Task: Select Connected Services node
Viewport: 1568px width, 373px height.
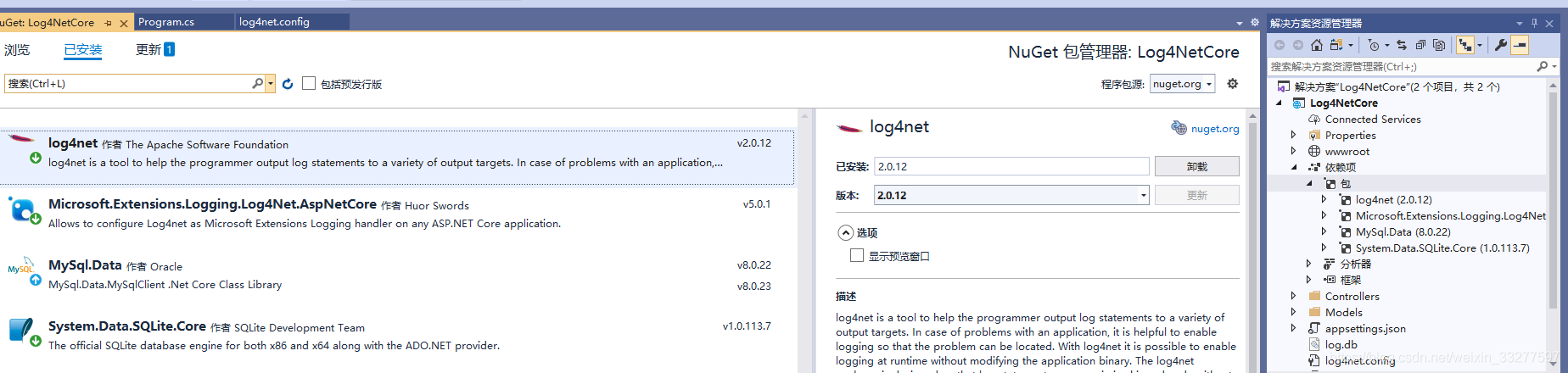Action: (1373, 119)
